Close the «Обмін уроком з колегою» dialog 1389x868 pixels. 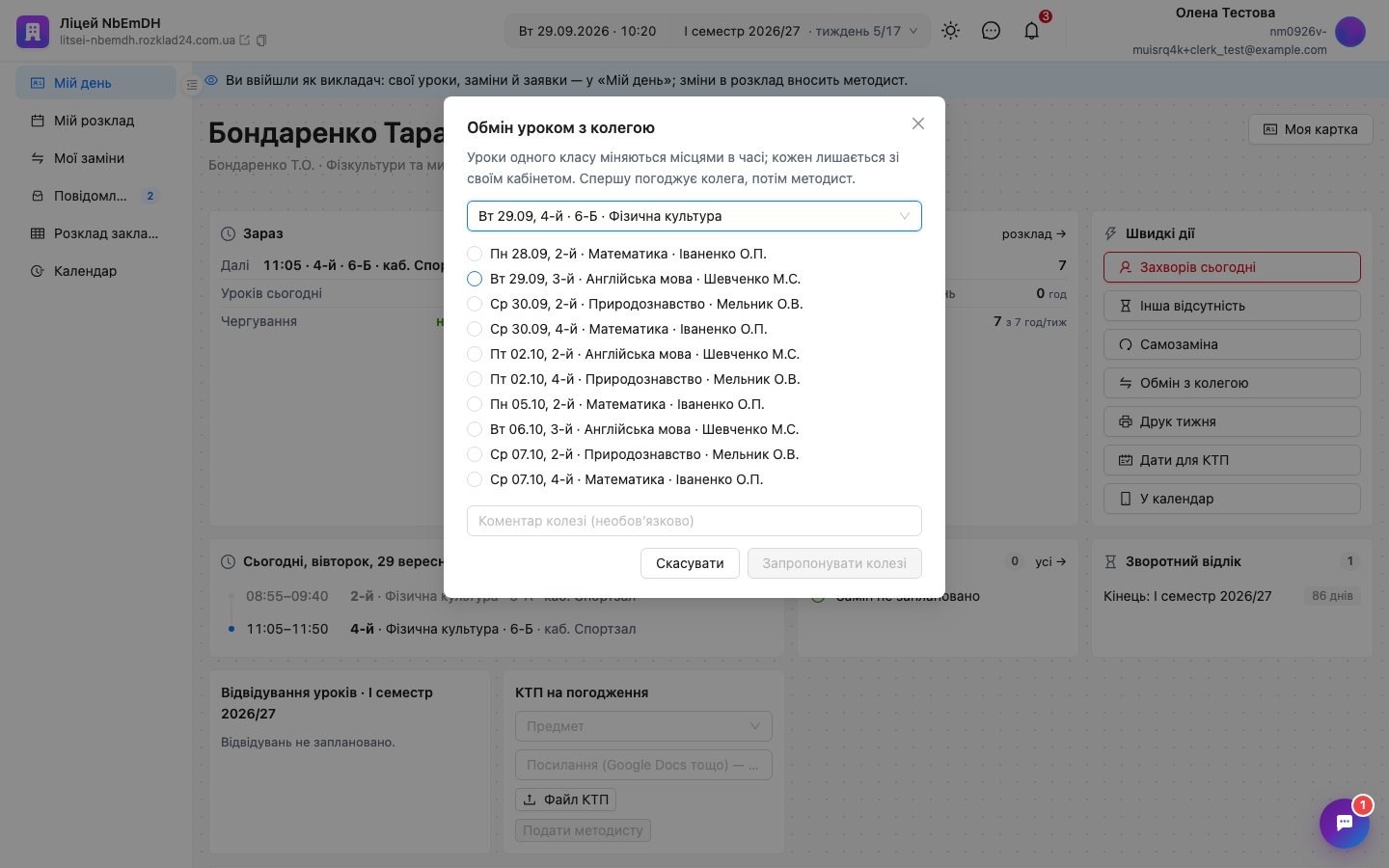[x=918, y=123]
